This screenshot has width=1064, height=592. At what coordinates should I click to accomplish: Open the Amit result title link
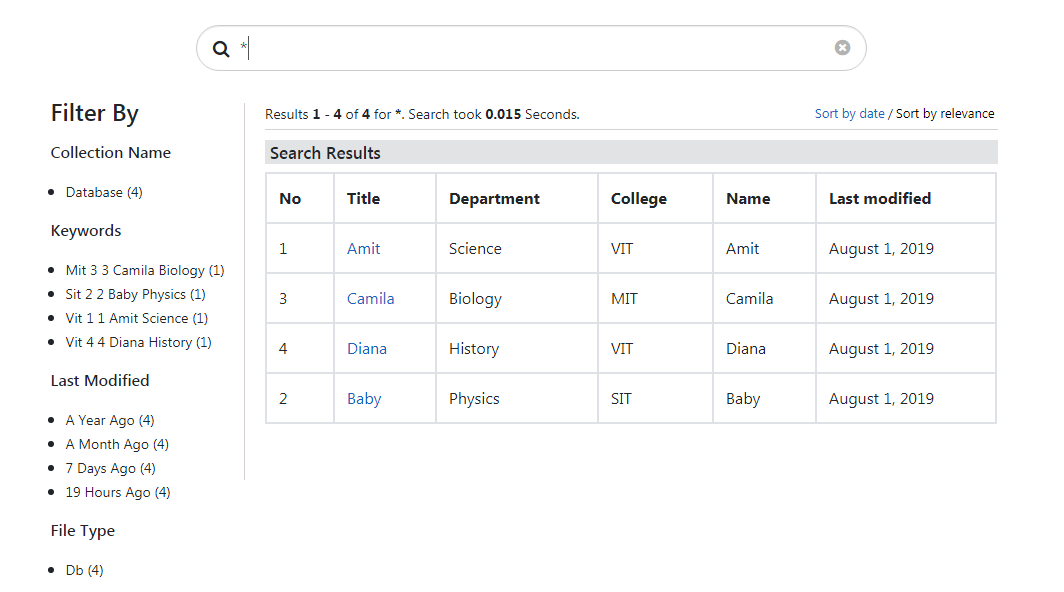[363, 249]
